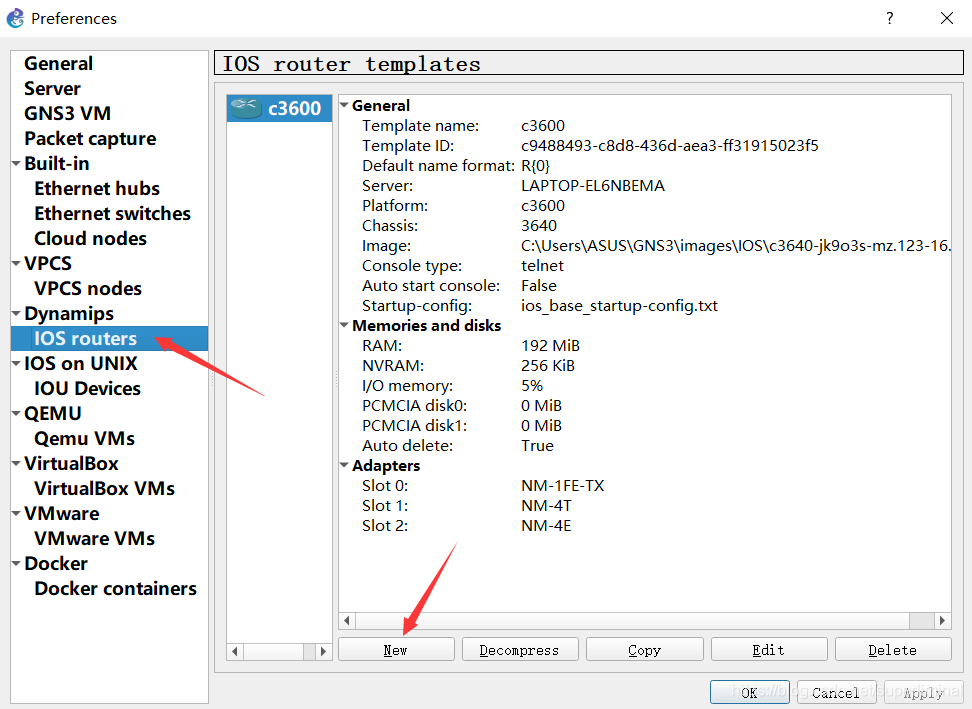The image size is (972, 709).
Task: Click the Slot 2 value NM-4E
Action: (x=546, y=526)
